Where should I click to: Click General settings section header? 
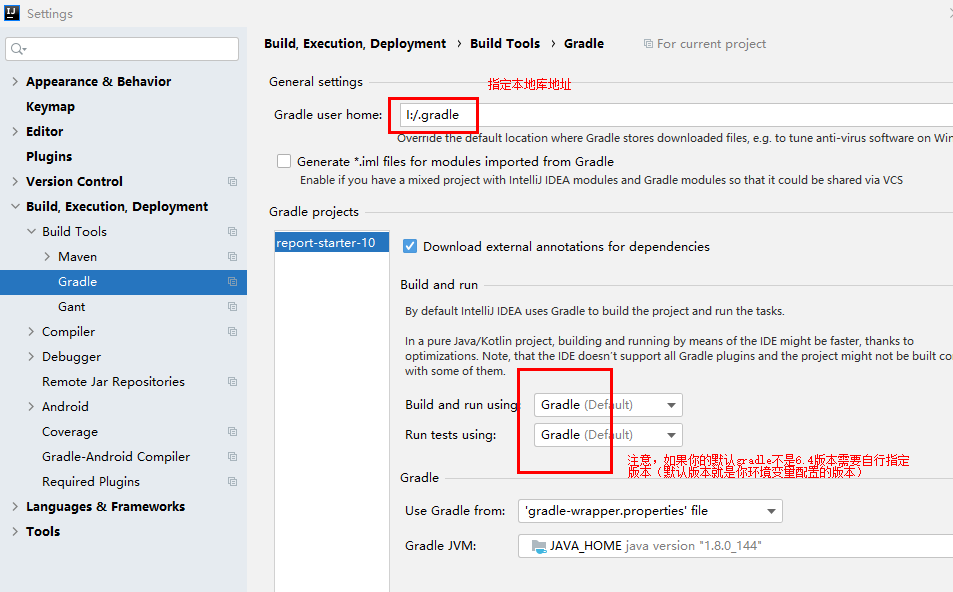pos(316,81)
